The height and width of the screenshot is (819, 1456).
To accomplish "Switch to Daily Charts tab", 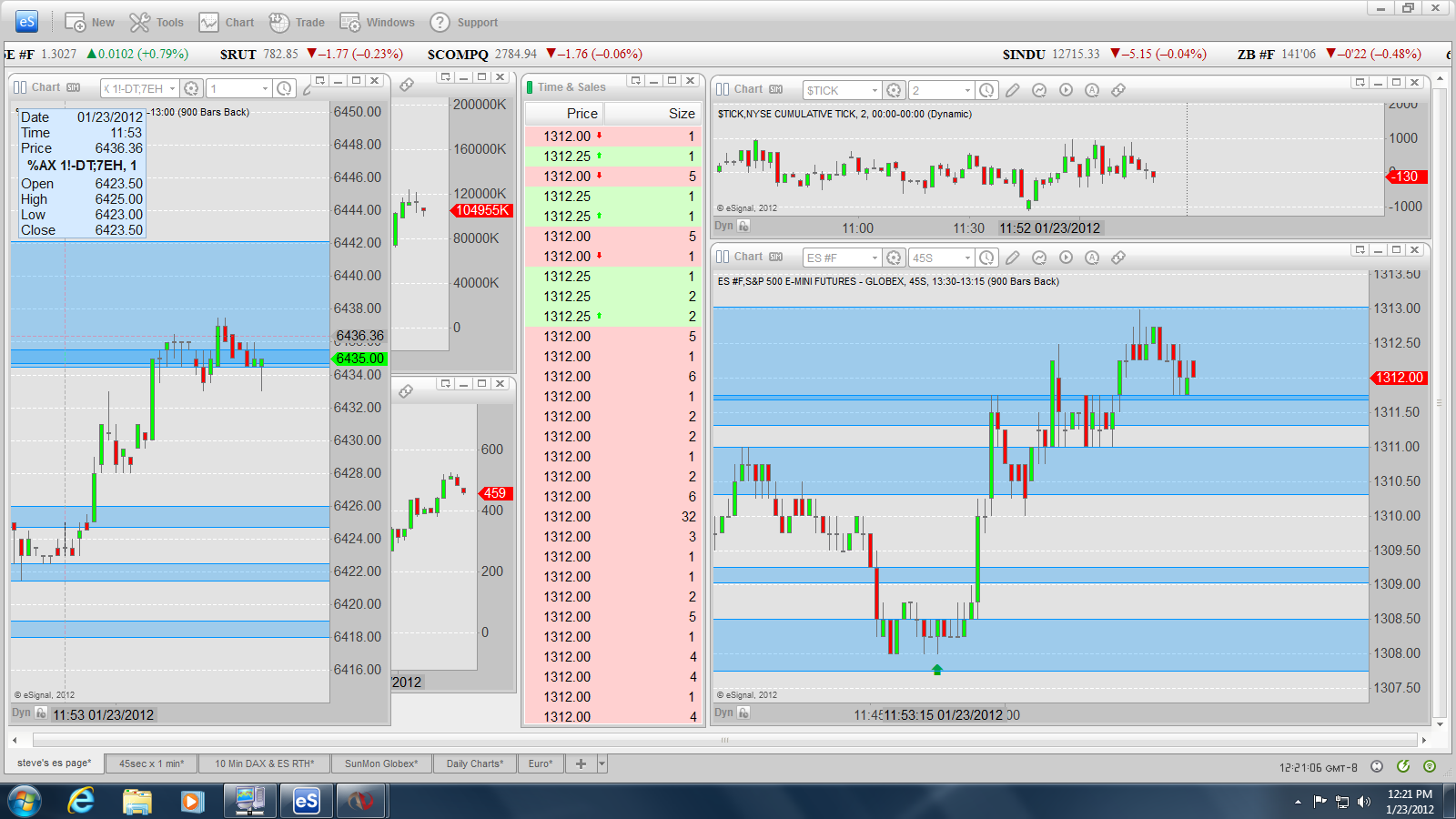I will tap(475, 763).
